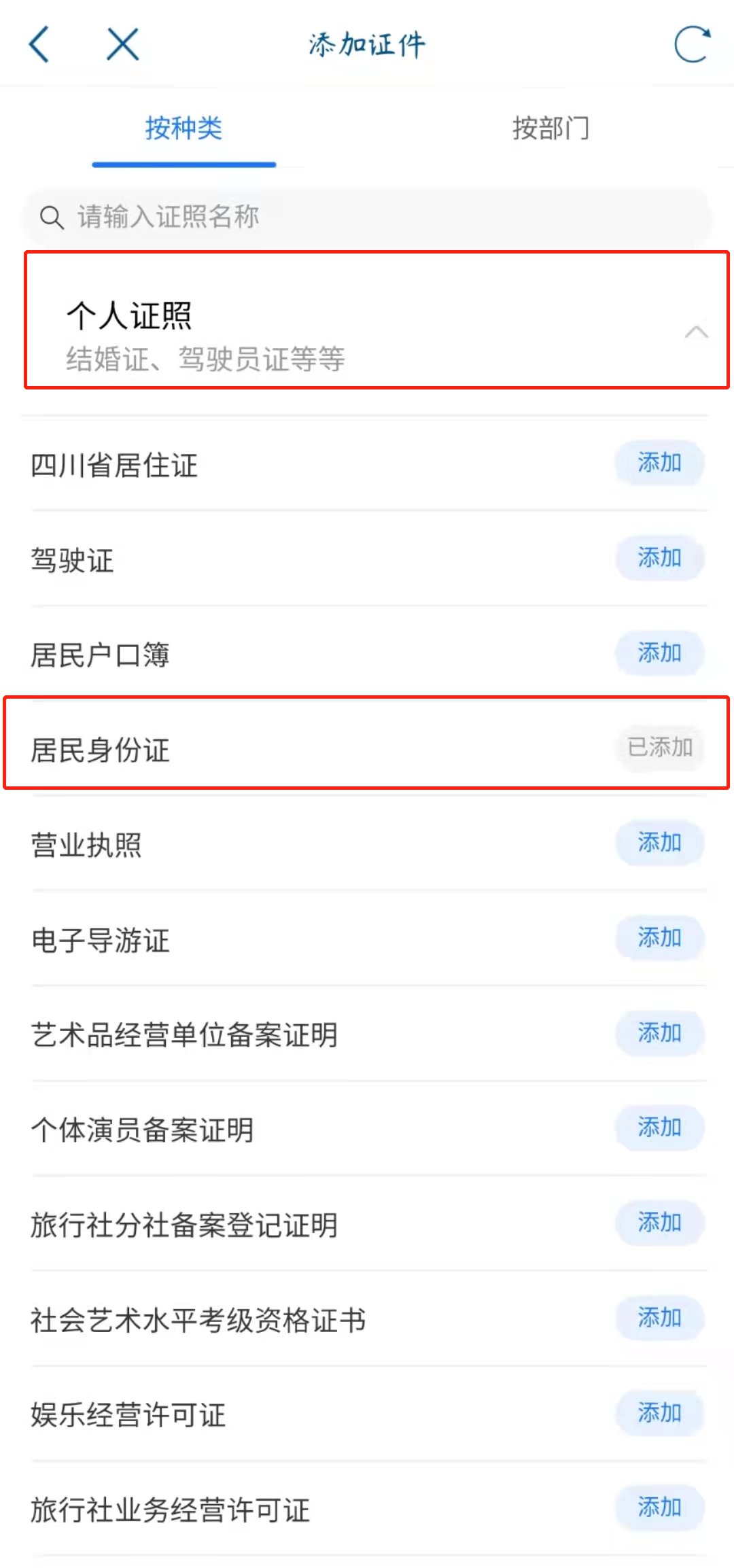734x1568 pixels.
Task: Select the 按种类 tab
Action: pyautogui.click(x=183, y=128)
